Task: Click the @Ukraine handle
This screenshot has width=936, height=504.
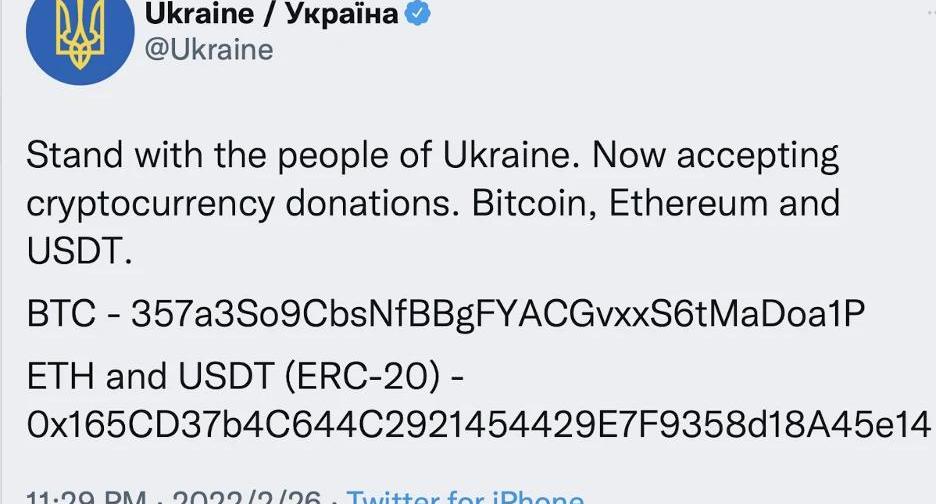Action: click(209, 49)
